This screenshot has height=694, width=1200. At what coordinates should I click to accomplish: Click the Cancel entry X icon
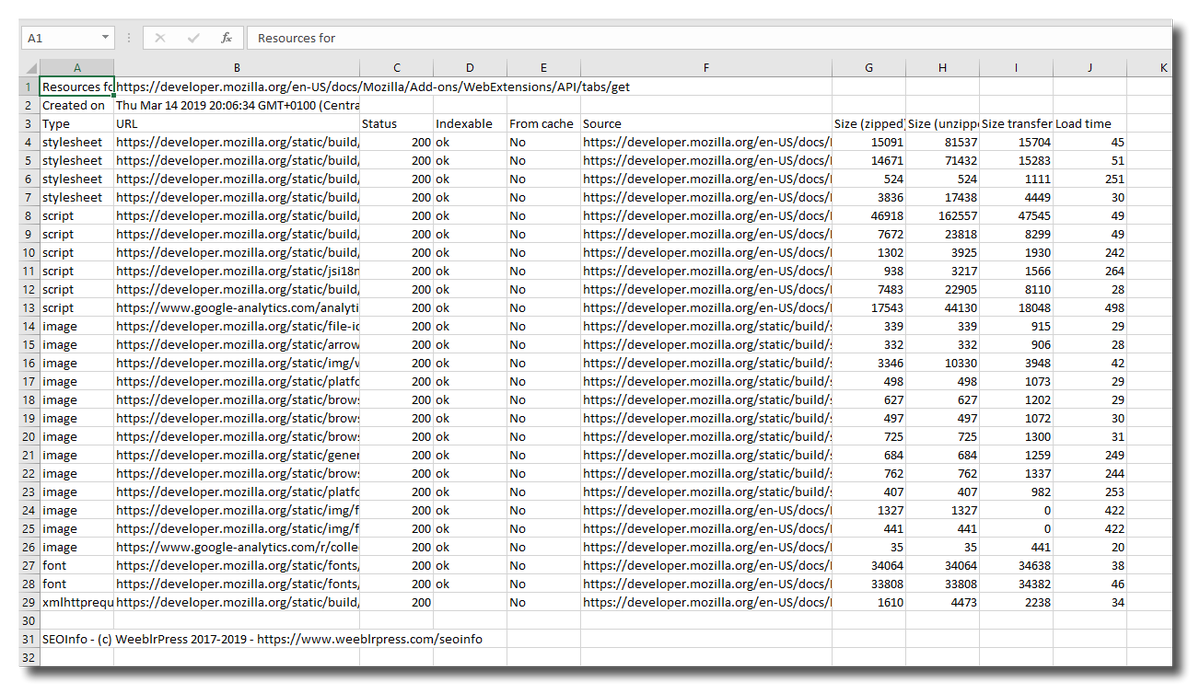[x=161, y=38]
